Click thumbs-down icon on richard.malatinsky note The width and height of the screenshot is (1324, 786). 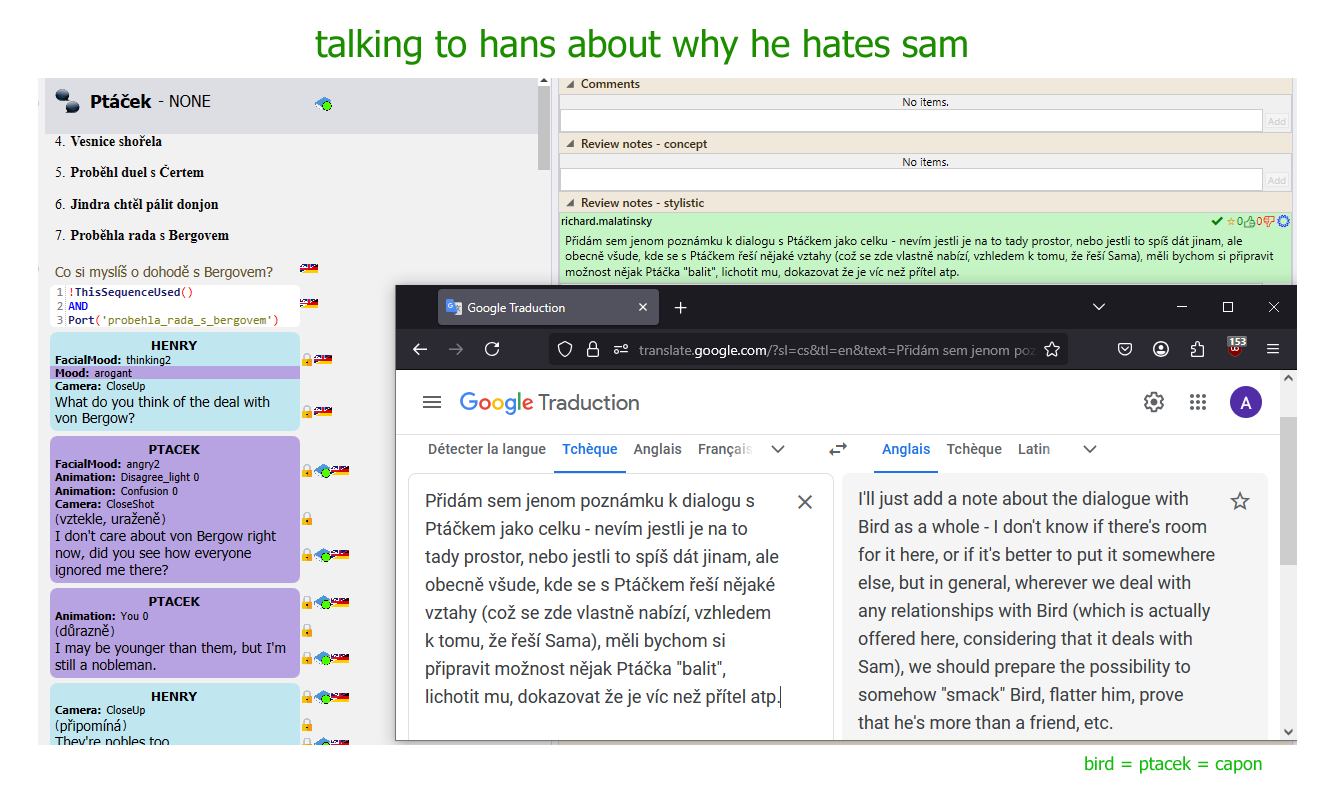click(x=1268, y=221)
